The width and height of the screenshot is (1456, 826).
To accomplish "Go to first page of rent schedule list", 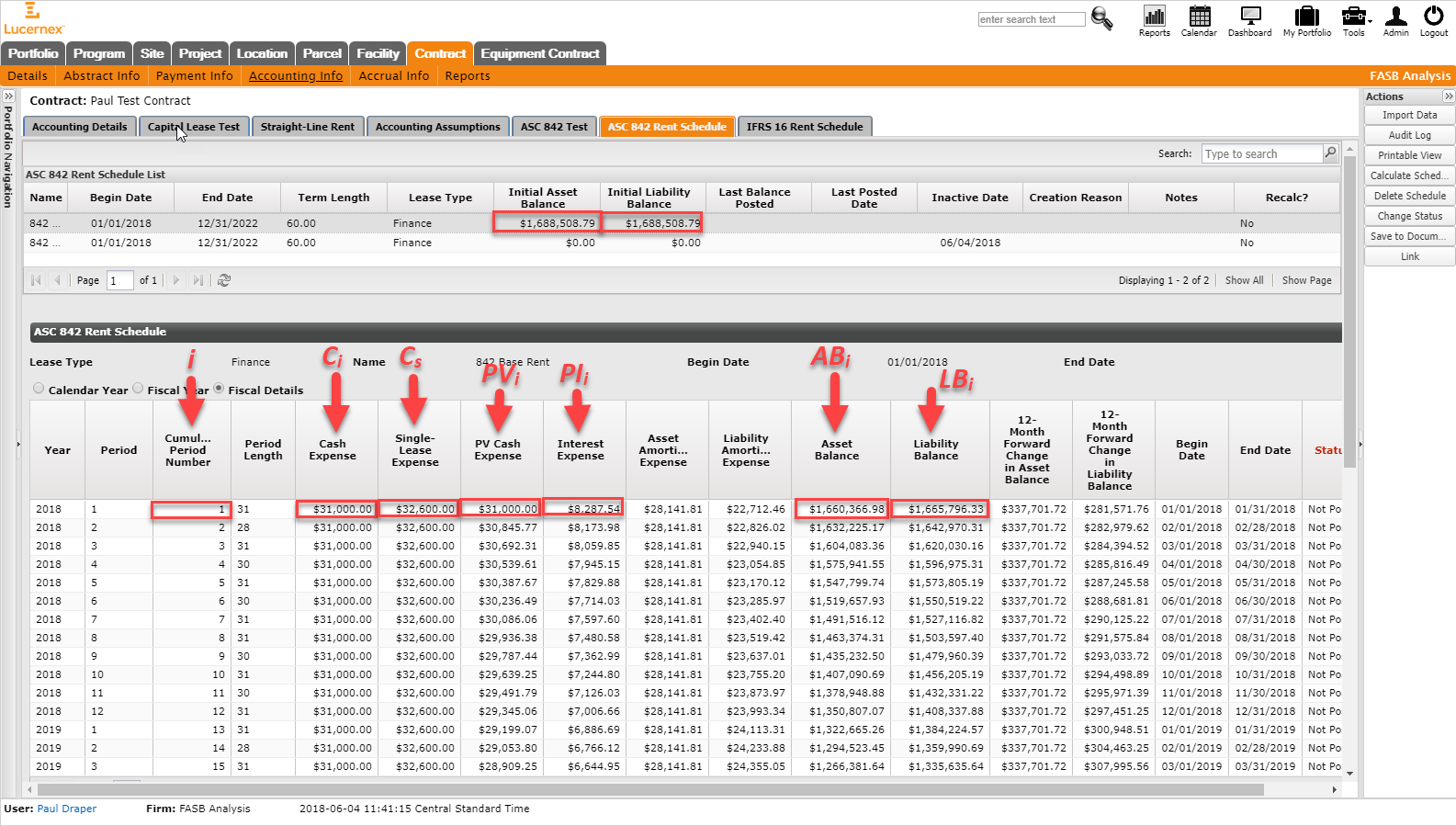I will (37, 280).
